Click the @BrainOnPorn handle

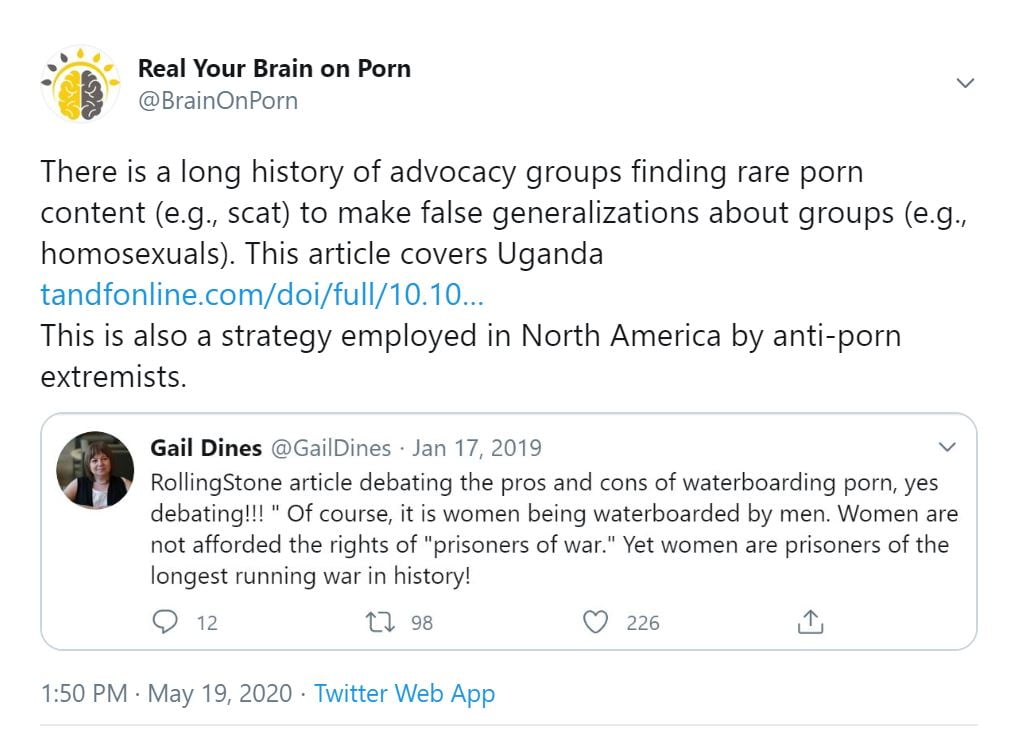point(217,101)
